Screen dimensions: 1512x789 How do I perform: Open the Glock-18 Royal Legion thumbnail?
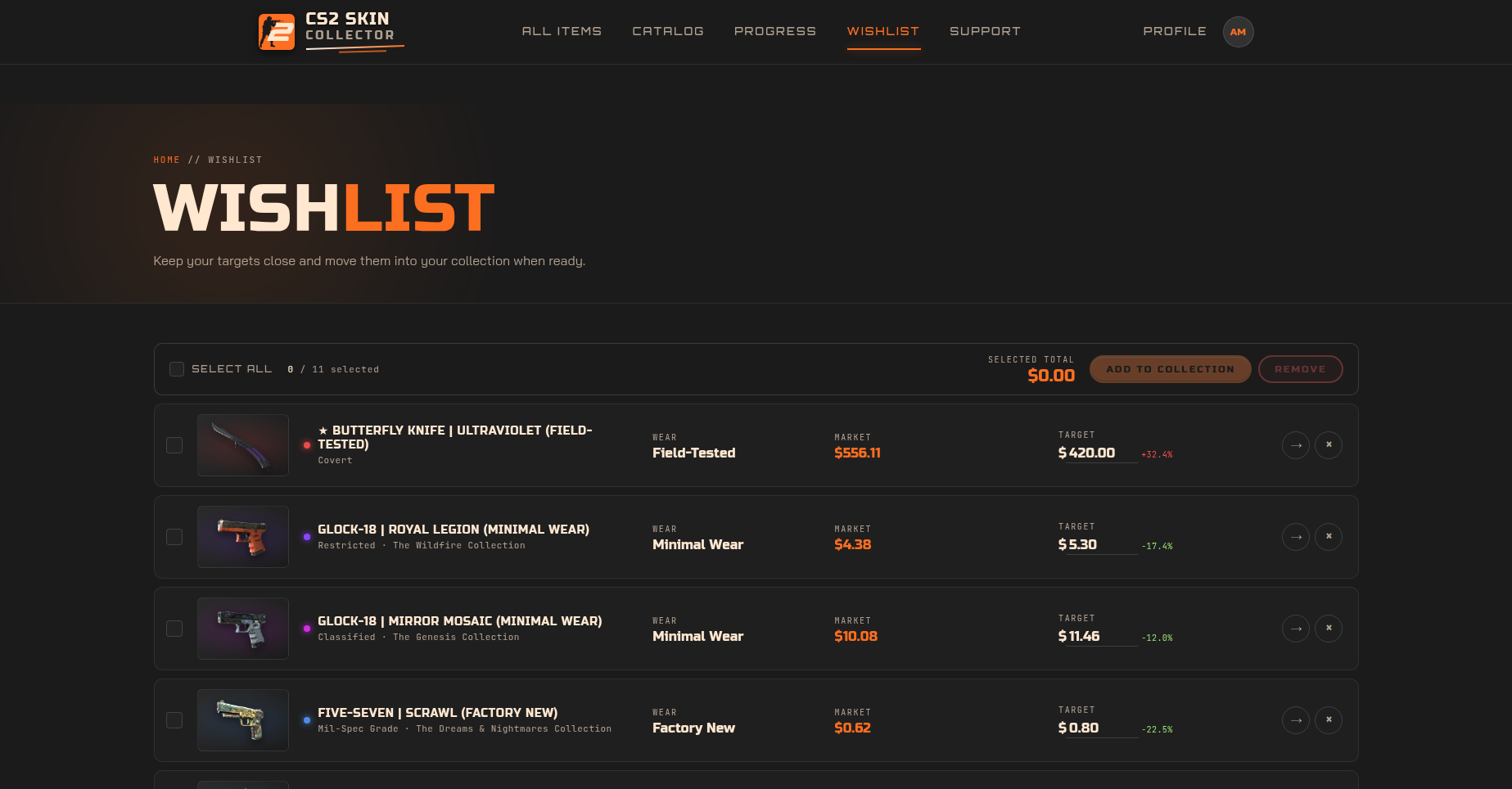coord(243,537)
